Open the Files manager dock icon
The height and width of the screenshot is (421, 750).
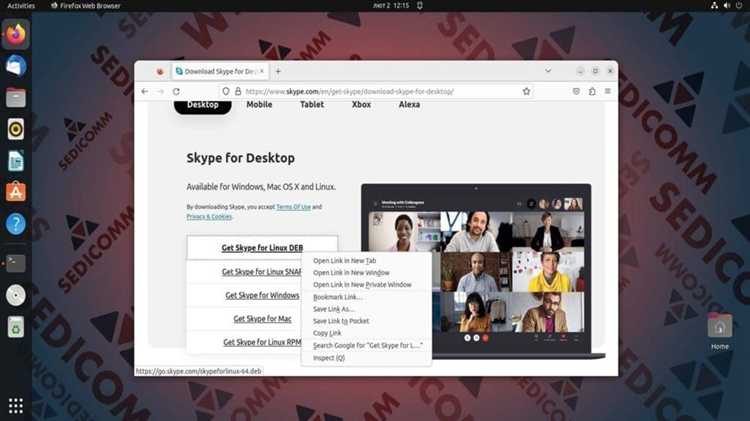point(16,98)
